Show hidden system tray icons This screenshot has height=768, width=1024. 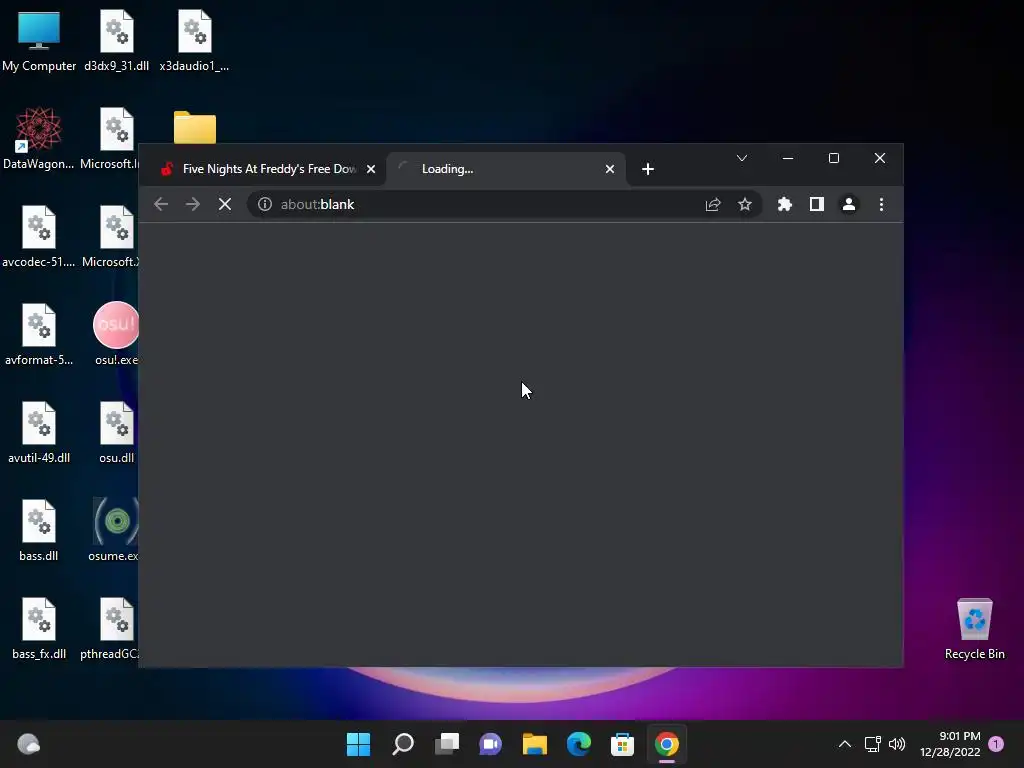(x=844, y=744)
